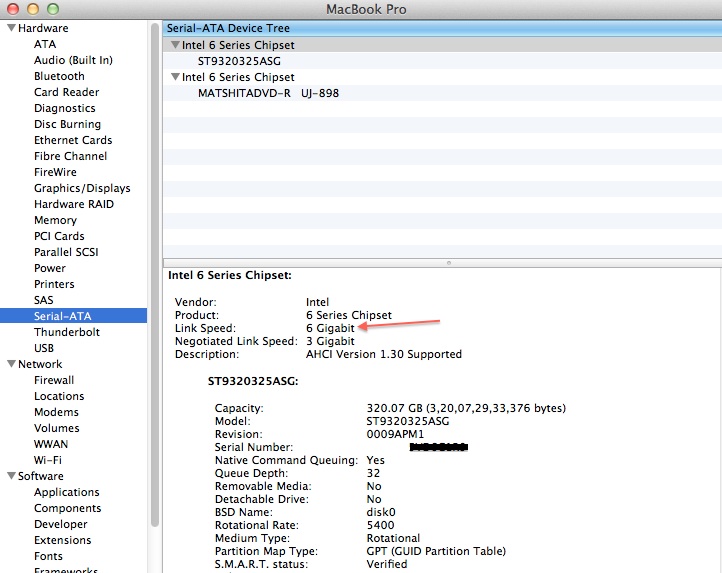Screen dimensions: 722x573
Task: Click the Revision value 0009APM1
Action: [395, 434]
